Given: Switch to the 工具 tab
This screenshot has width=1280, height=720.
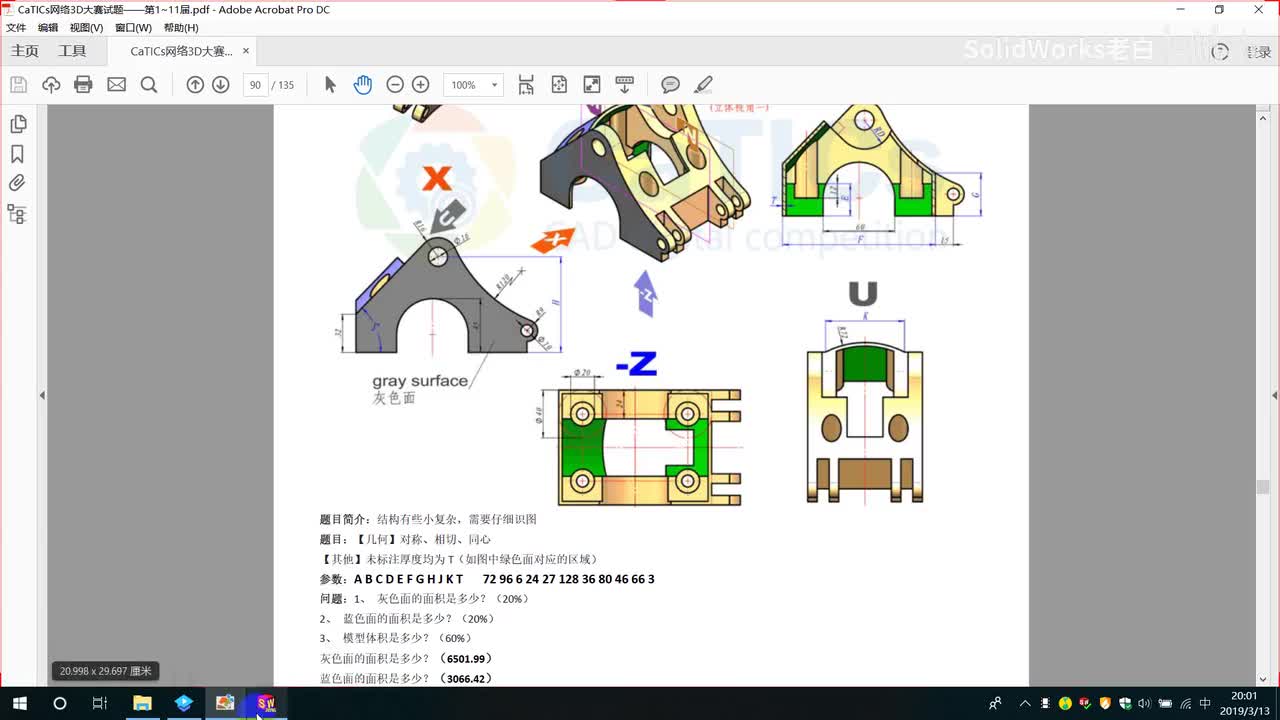Looking at the screenshot, I should click(x=72, y=51).
